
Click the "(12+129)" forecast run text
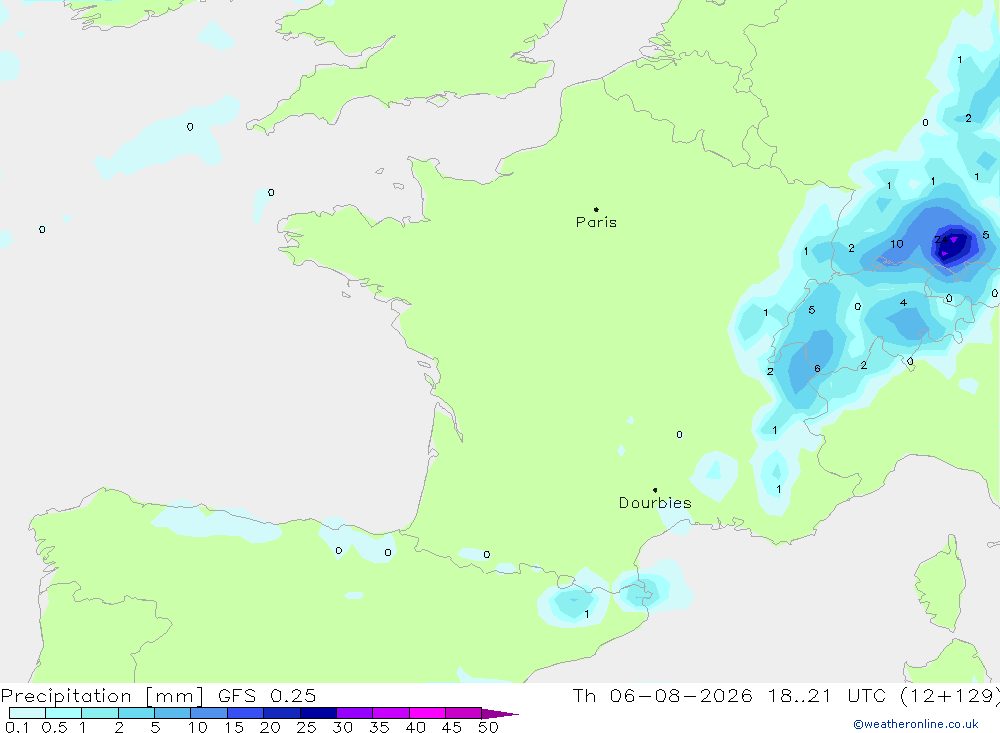tap(949, 696)
